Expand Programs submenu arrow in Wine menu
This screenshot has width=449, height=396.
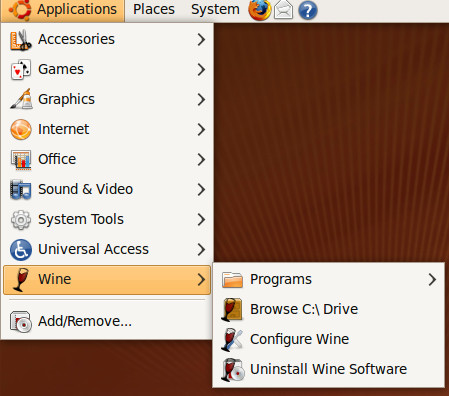point(432,279)
